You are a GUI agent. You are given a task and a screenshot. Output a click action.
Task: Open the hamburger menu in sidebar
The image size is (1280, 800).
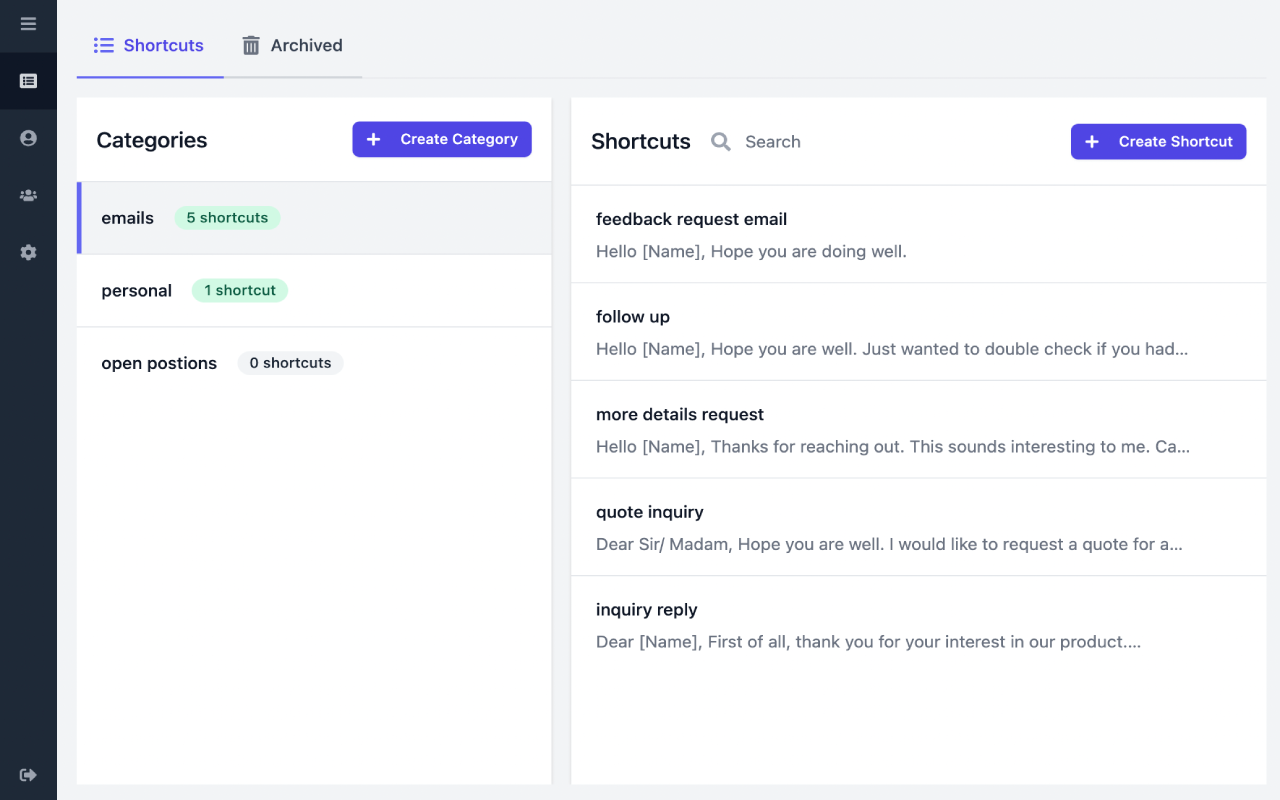pos(28,24)
